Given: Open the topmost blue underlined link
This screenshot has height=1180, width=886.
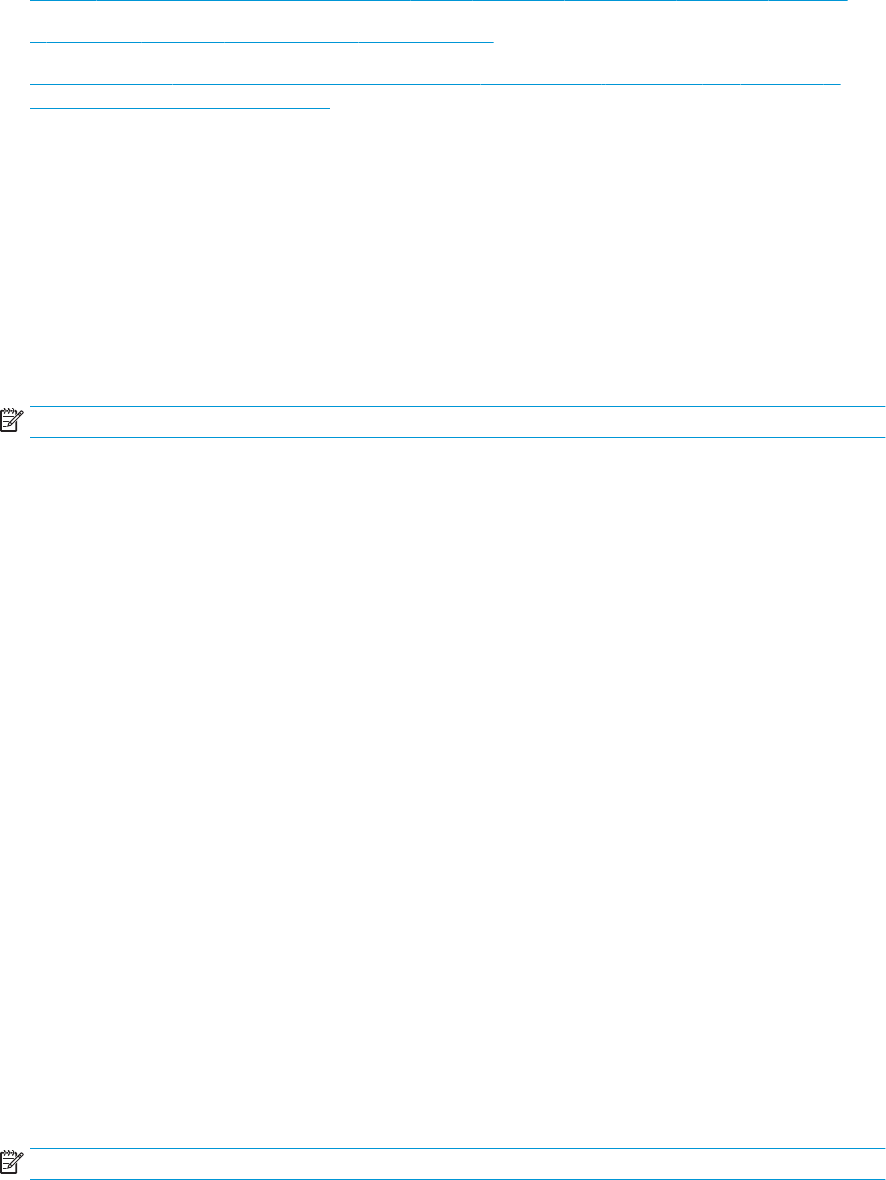Looking at the screenshot, I should pos(439,2).
